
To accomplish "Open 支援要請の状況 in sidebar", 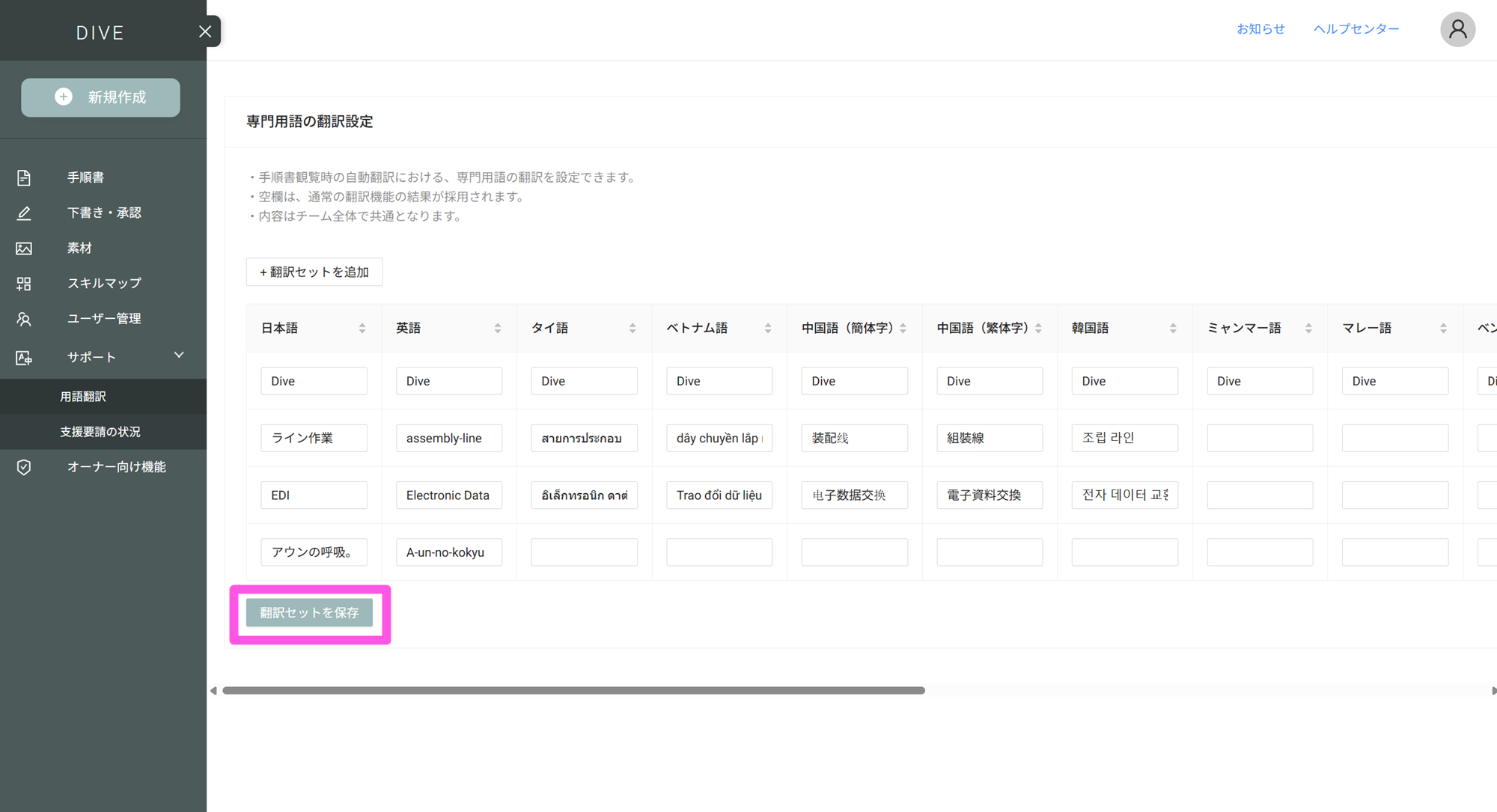I will [x=100, y=432].
